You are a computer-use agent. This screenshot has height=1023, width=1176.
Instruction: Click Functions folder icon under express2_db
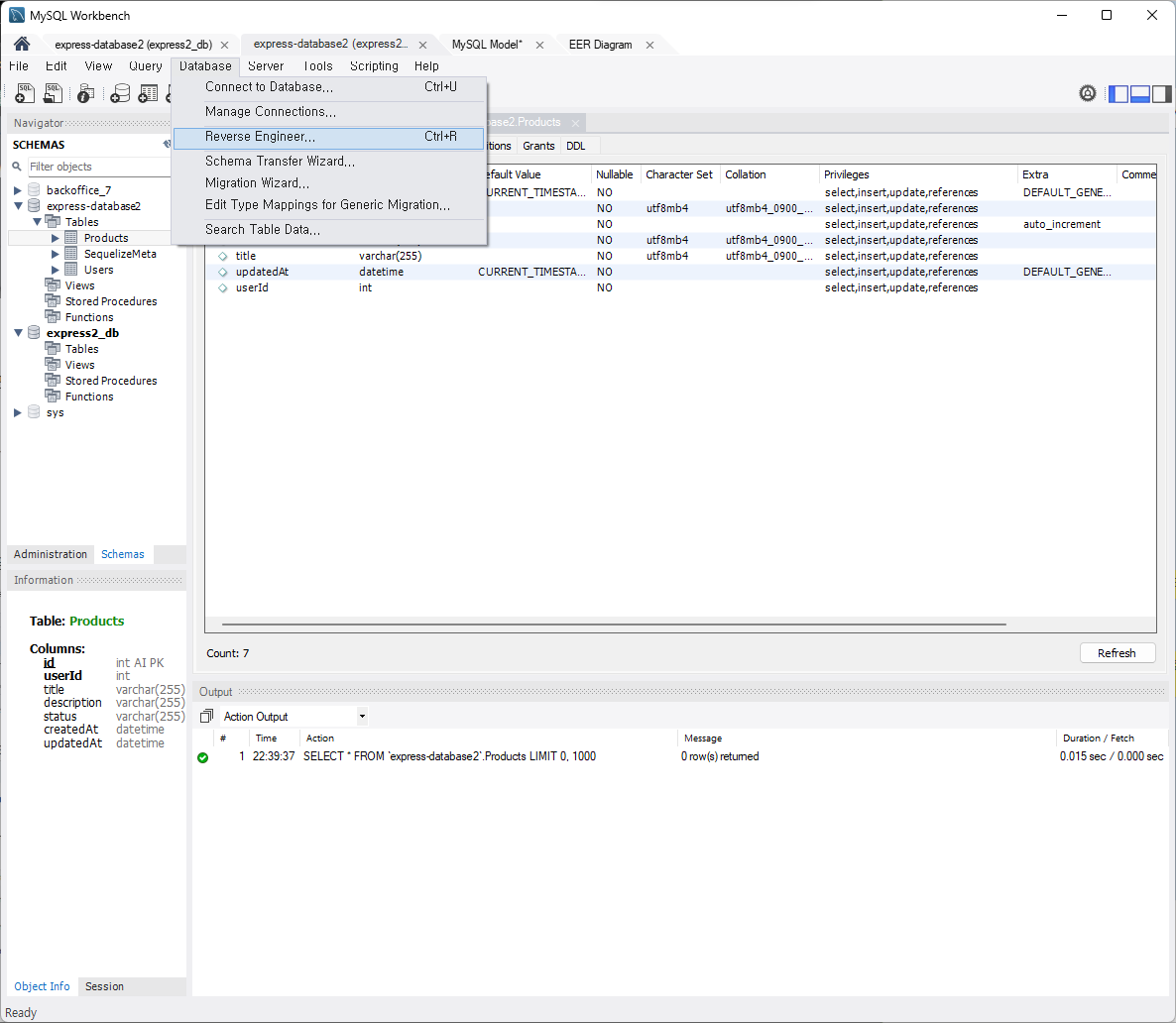coord(53,396)
